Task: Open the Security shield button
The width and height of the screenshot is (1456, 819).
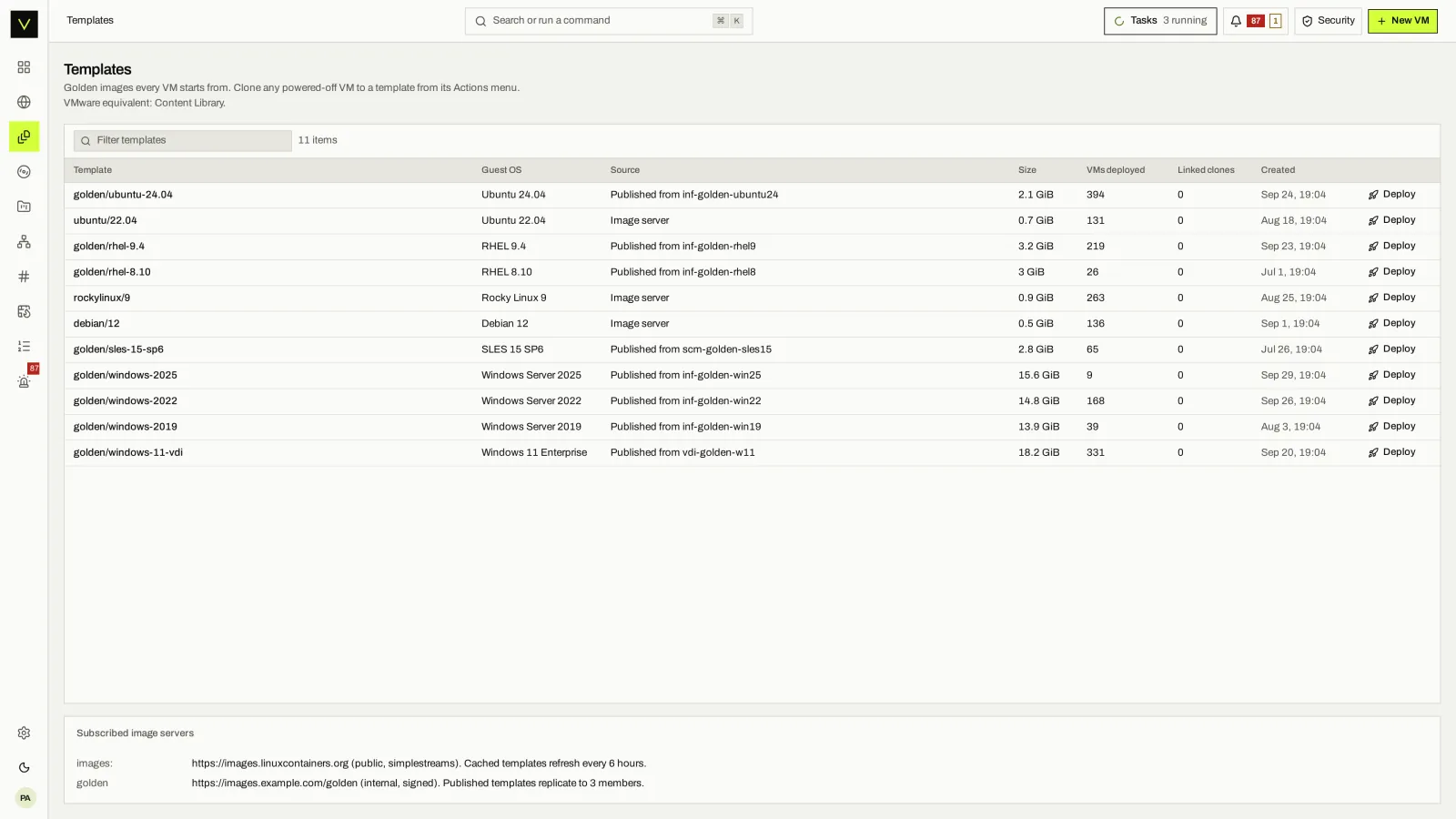Action: tap(1328, 21)
